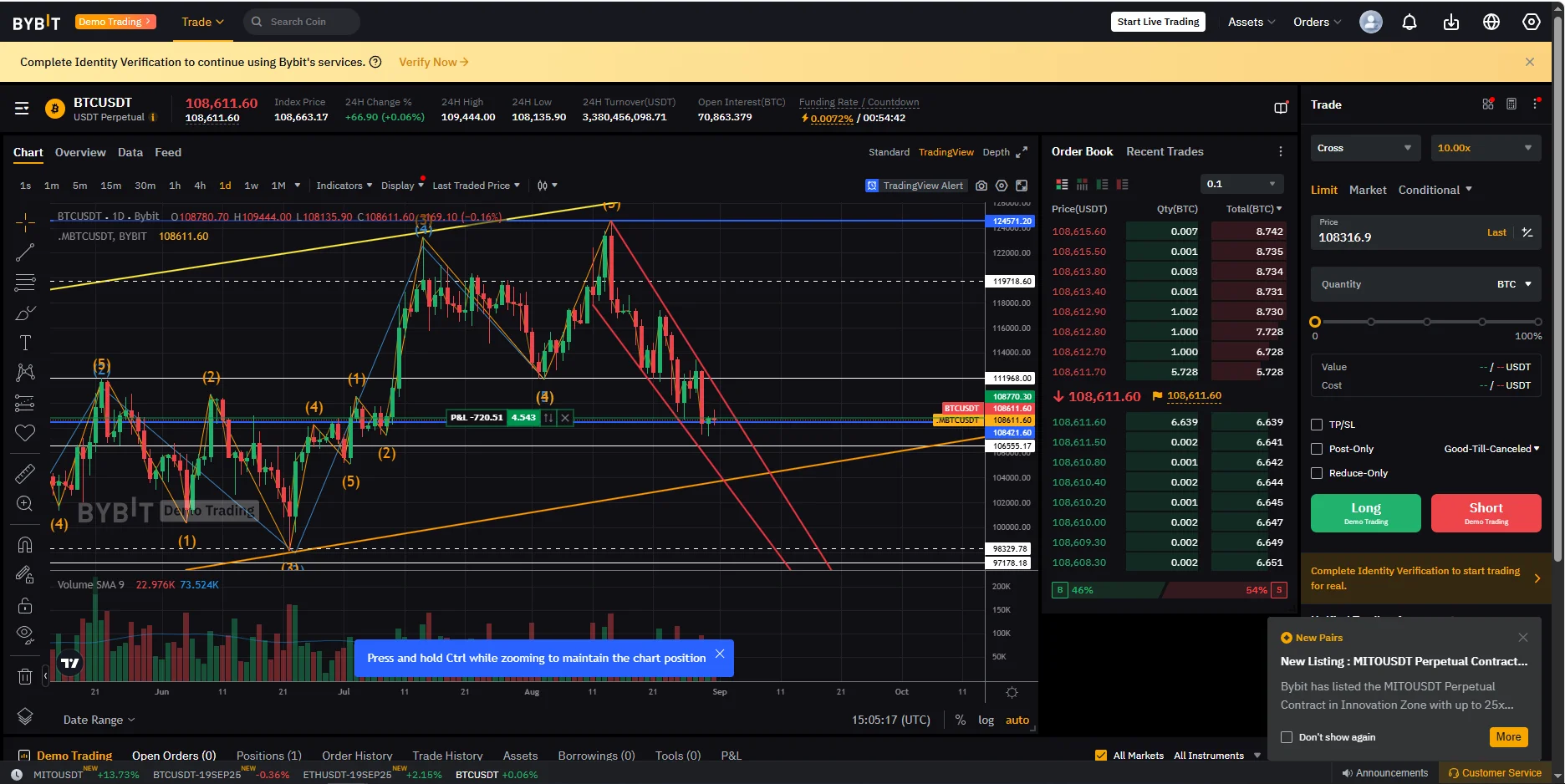Open the download app icon
This screenshot has height=784, width=1565.
coord(1451,22)
